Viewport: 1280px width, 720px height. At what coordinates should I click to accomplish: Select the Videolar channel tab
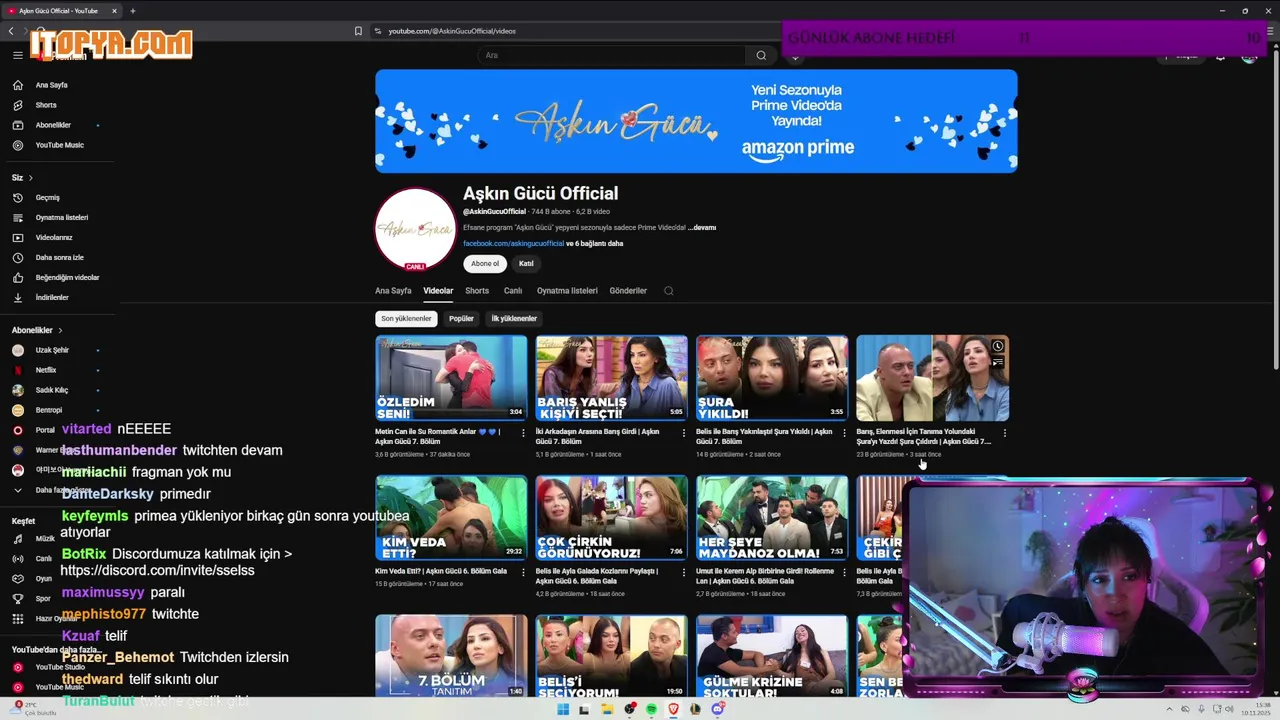(x=438, y=291)
